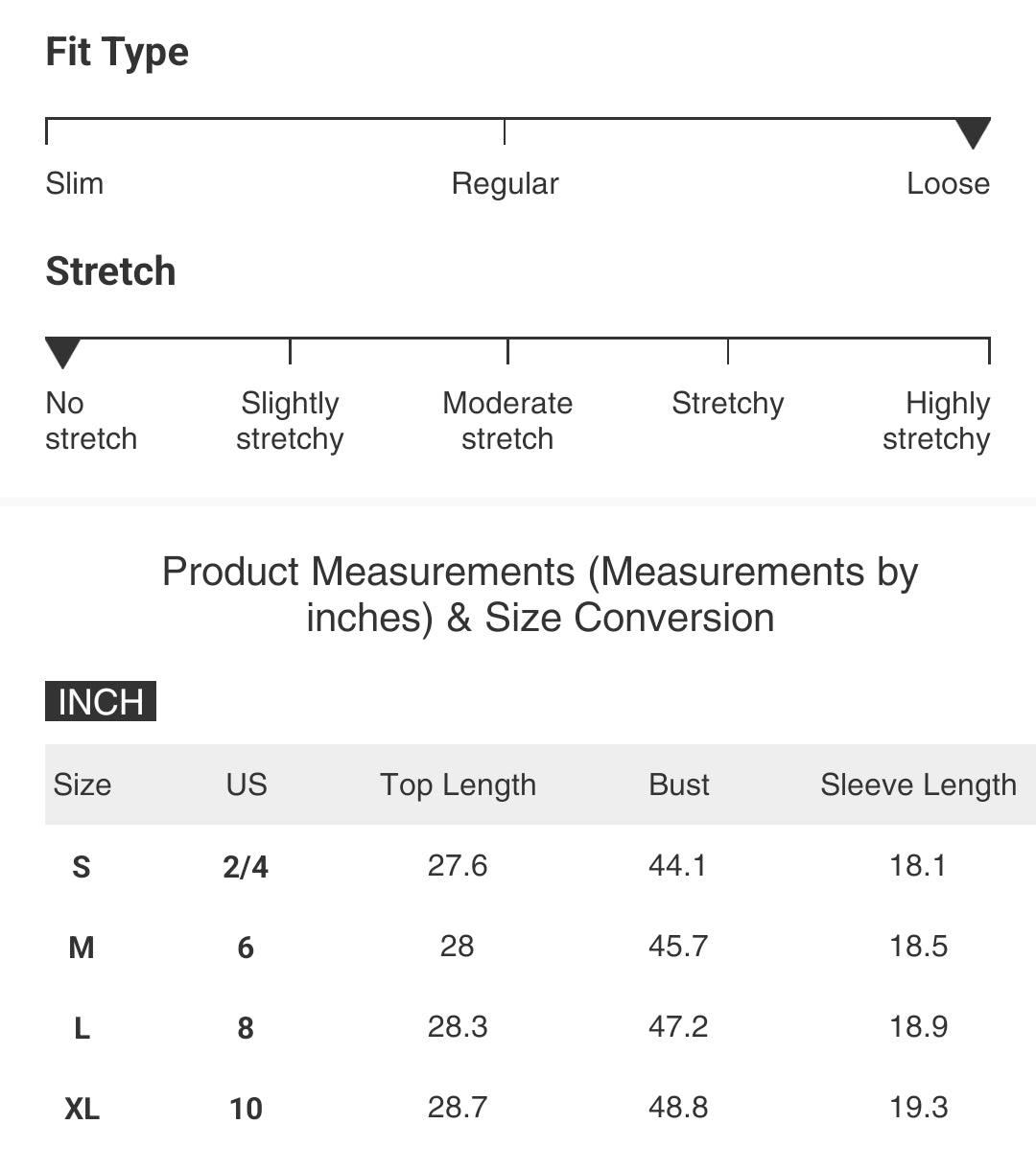Select the S size row

tap(540, 866)
